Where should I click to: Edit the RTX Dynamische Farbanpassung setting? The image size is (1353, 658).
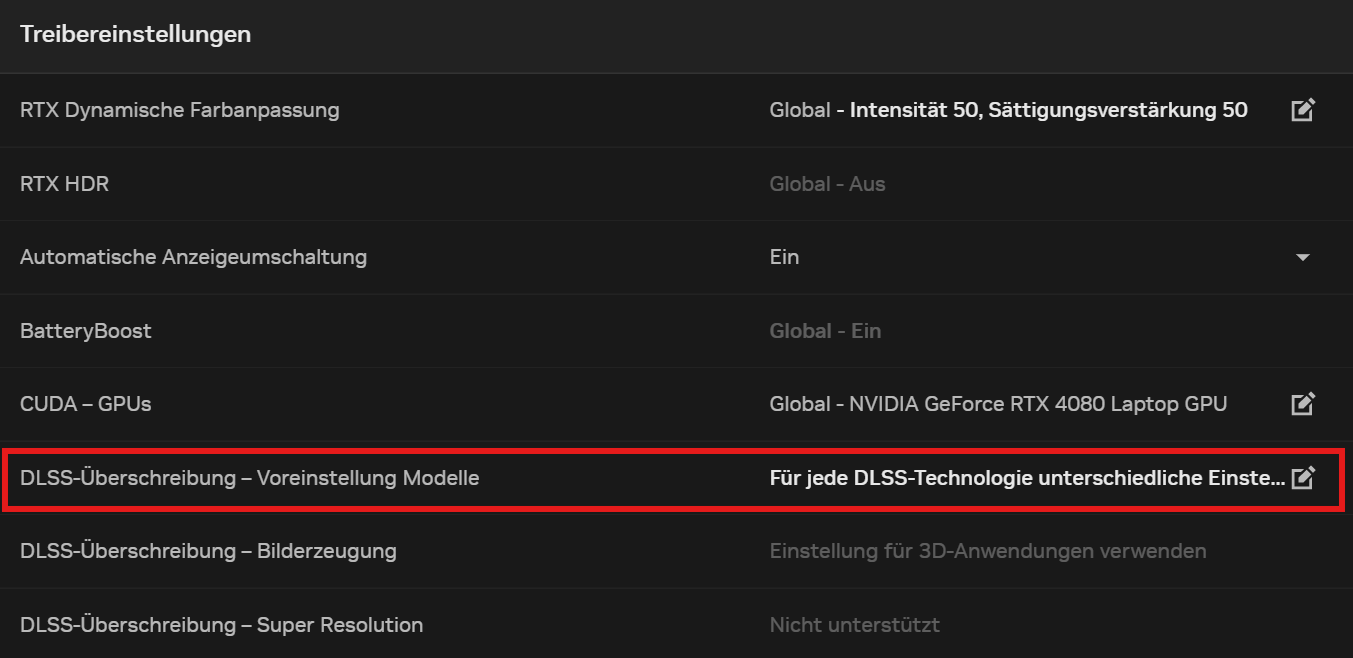1302,110
